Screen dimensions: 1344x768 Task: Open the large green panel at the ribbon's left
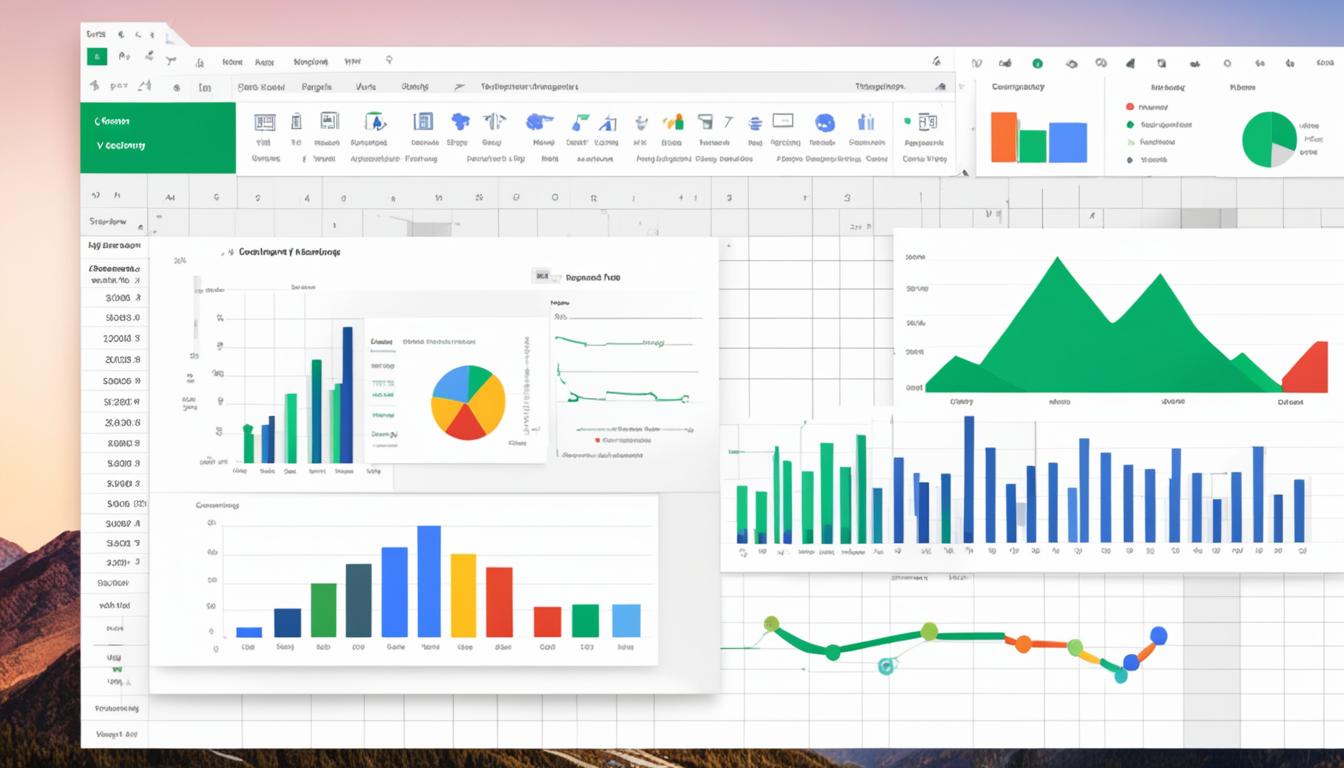tap(158, 138)
